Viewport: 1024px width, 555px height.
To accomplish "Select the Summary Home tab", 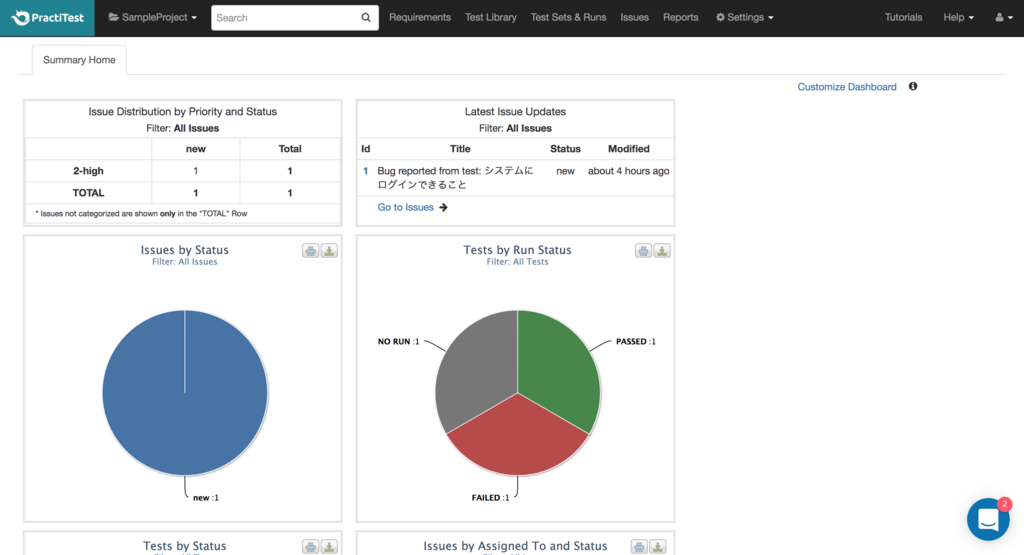I will tap(79, 60).
